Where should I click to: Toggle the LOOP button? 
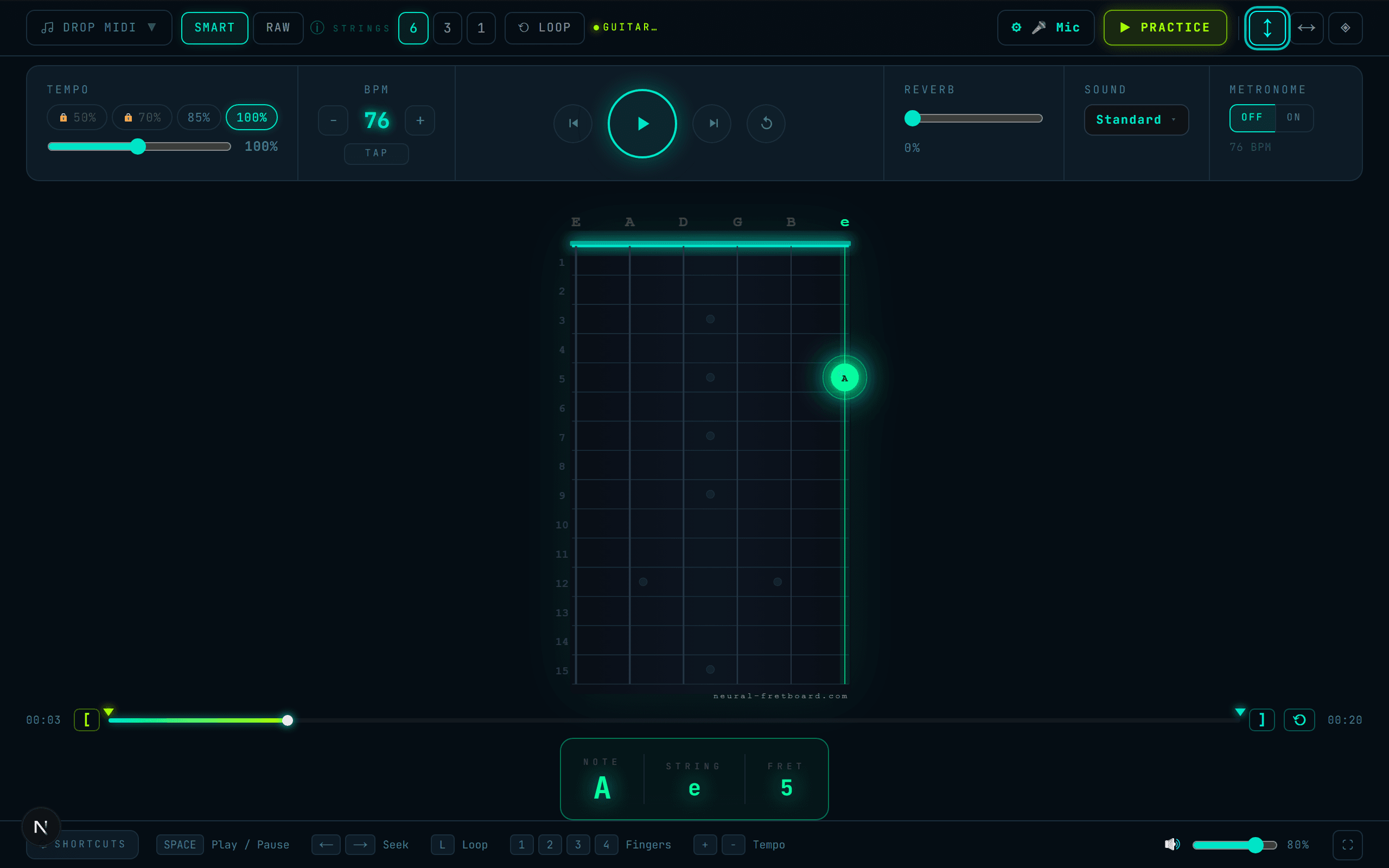click(x=544, y=28)
